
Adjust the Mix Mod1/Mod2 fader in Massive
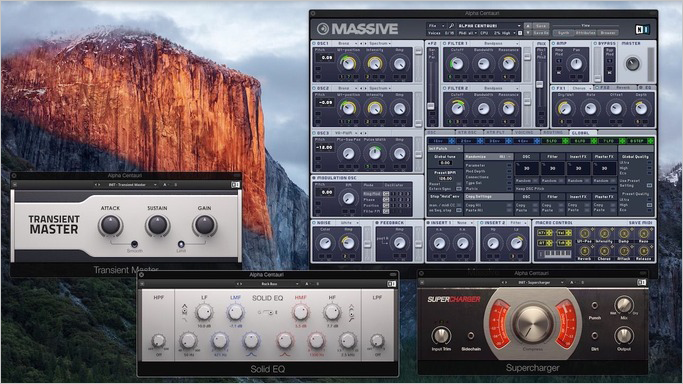(540, 84)
